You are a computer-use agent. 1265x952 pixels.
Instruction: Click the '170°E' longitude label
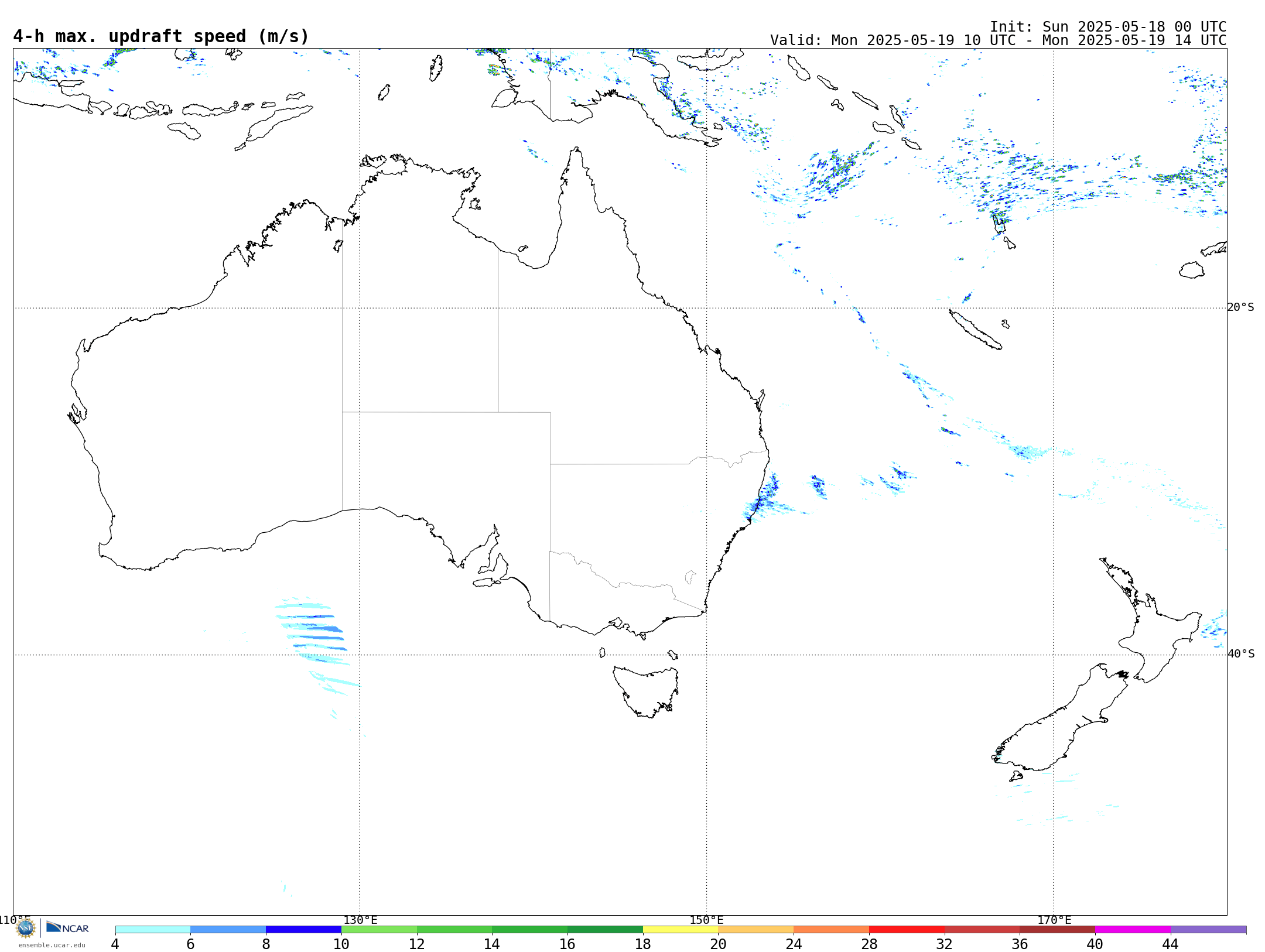(x=1054, y=920)
